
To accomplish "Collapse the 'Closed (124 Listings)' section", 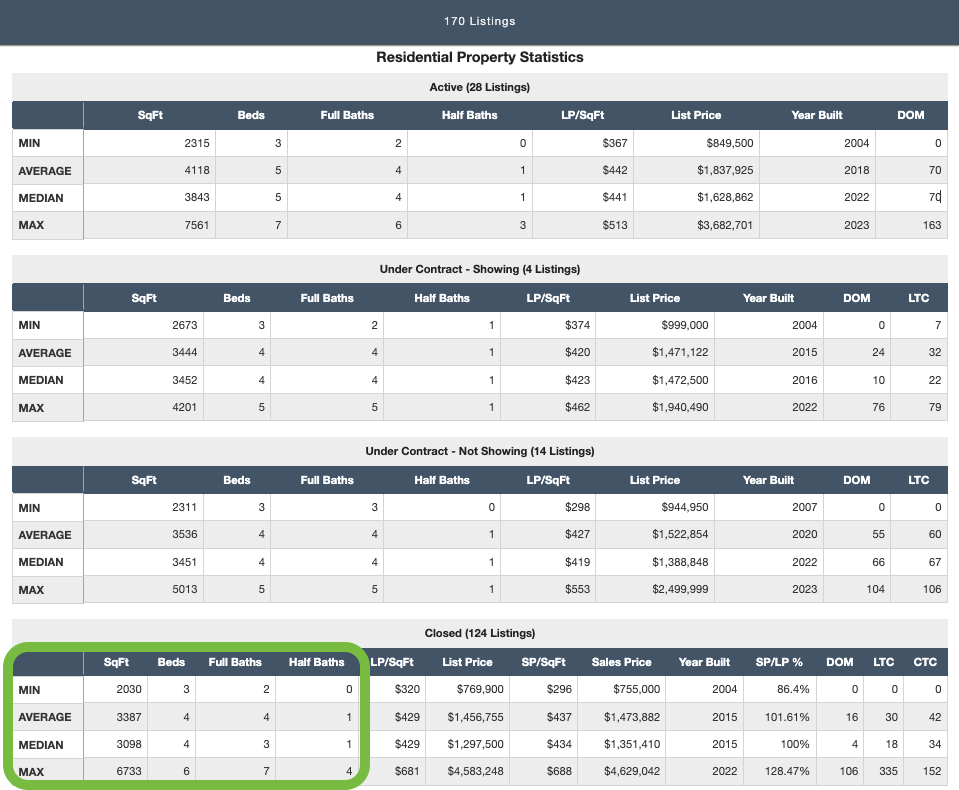I will tap(479, 633).
